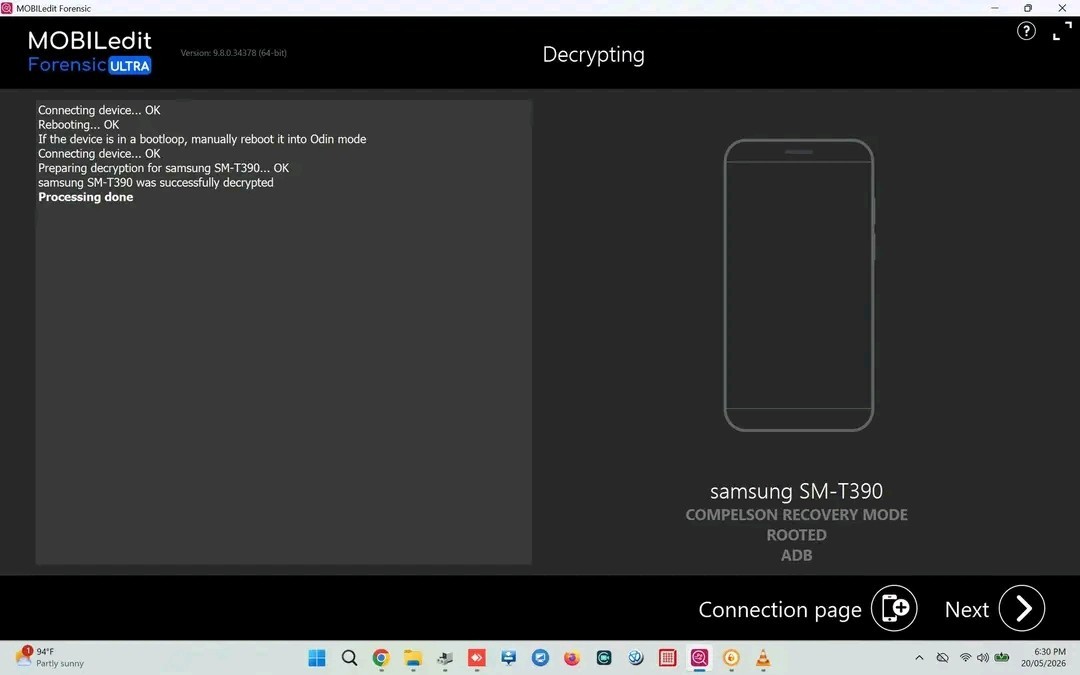Click the bootloop Odin mode instruction line
The width and height of the screenshot is (1080, 675).
(x=202, y=139)
